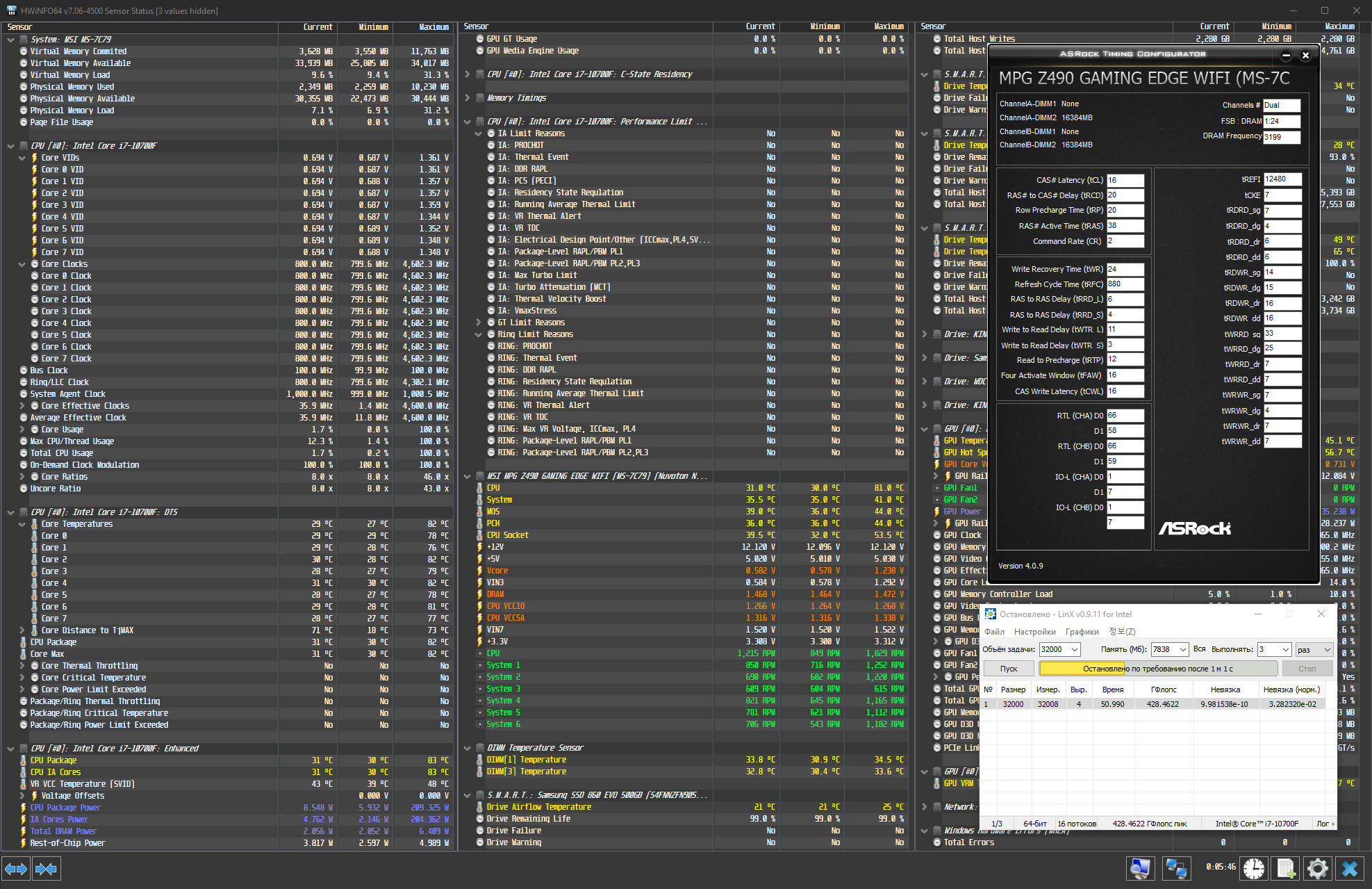Open the Настройки menu in LinX
The image size is (1372, 889).
pos(1034,632)
